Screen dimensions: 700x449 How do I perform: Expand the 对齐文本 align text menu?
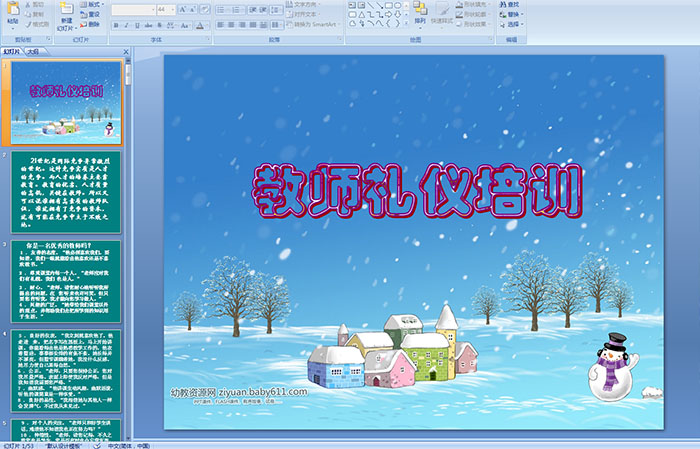coord(303,14)
